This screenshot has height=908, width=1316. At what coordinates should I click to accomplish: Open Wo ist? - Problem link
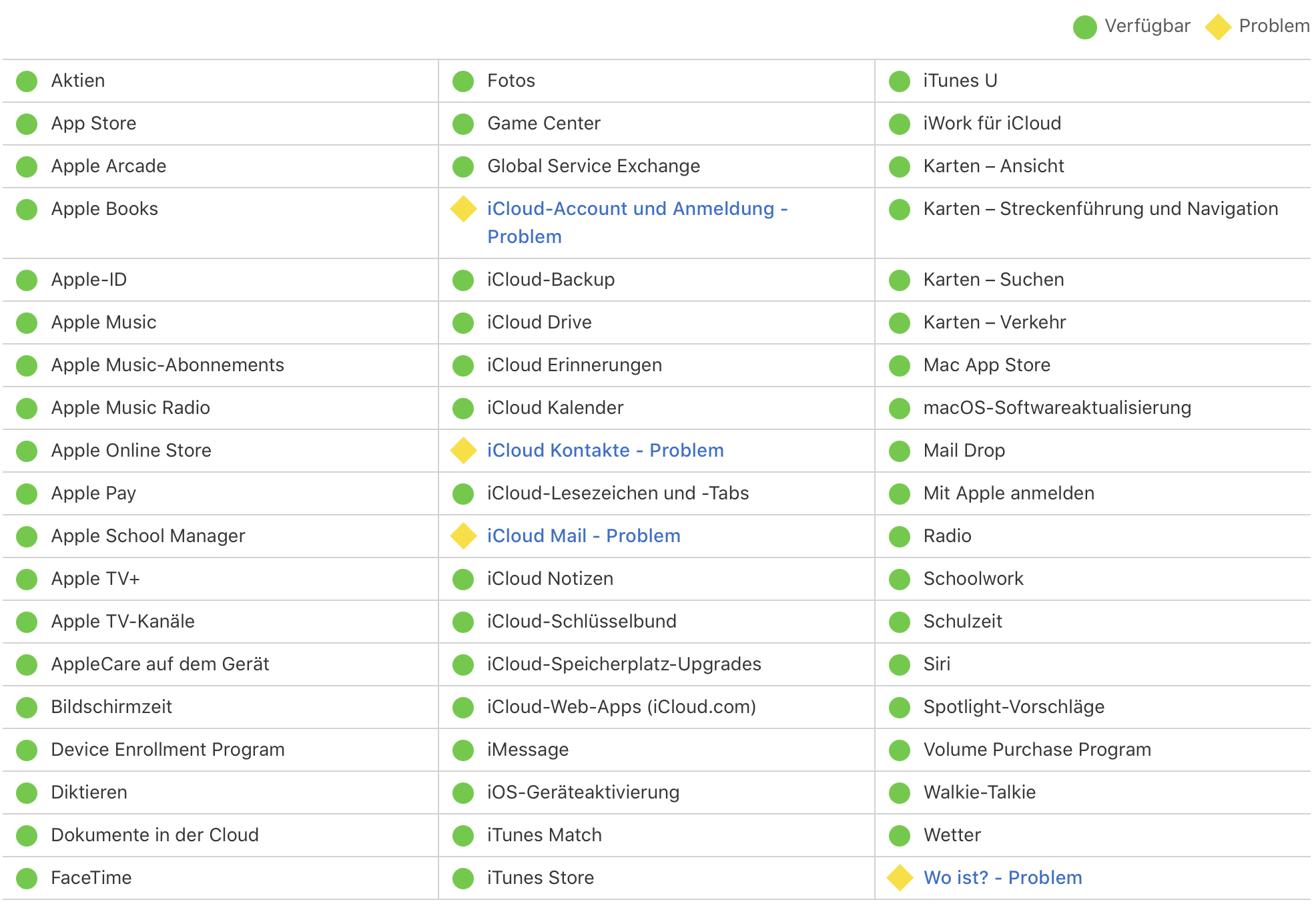(1002, 878)
